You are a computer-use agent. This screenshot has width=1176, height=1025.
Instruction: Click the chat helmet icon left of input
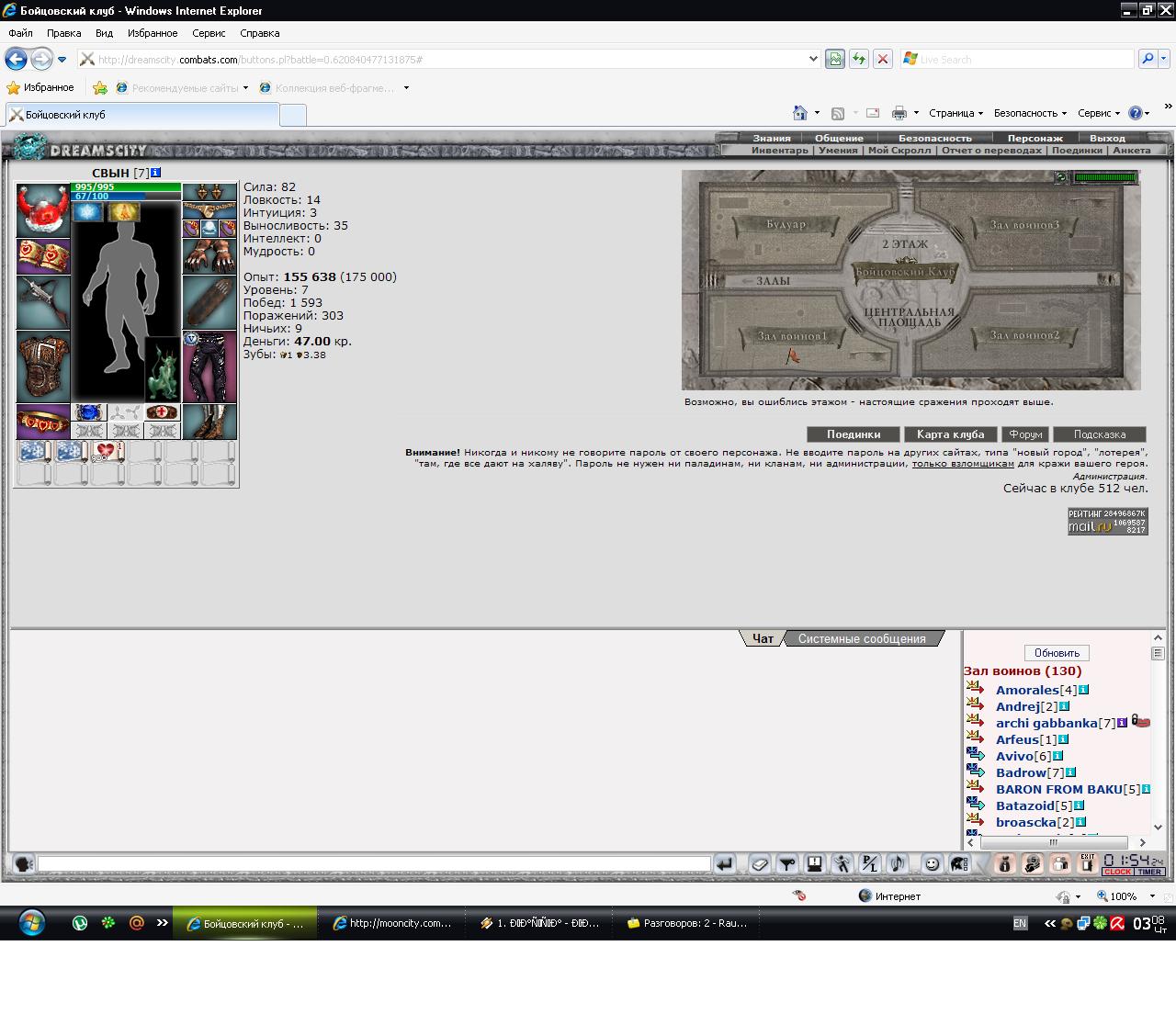(24, 863)
